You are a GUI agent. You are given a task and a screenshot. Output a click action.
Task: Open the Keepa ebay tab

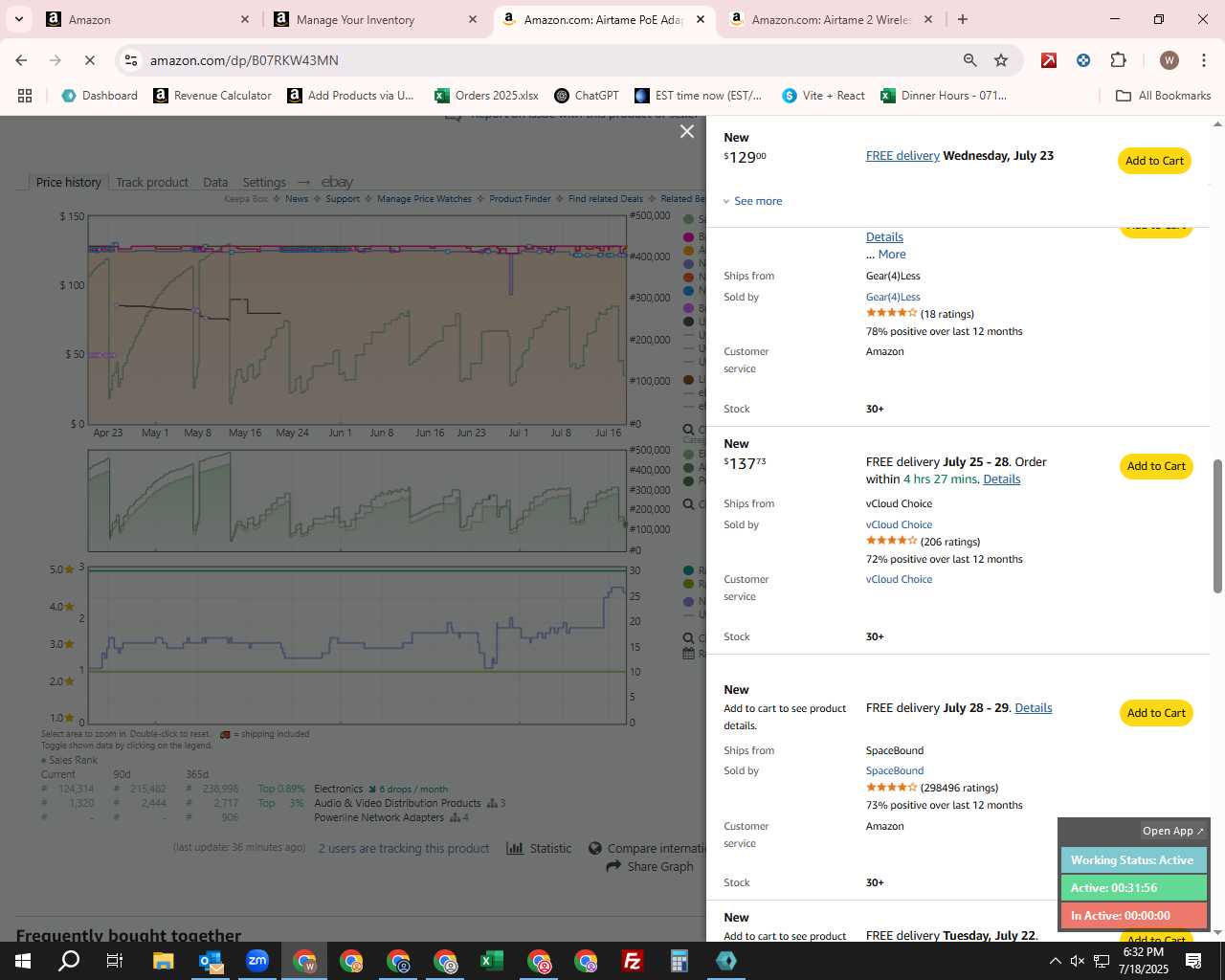[337, 182]
